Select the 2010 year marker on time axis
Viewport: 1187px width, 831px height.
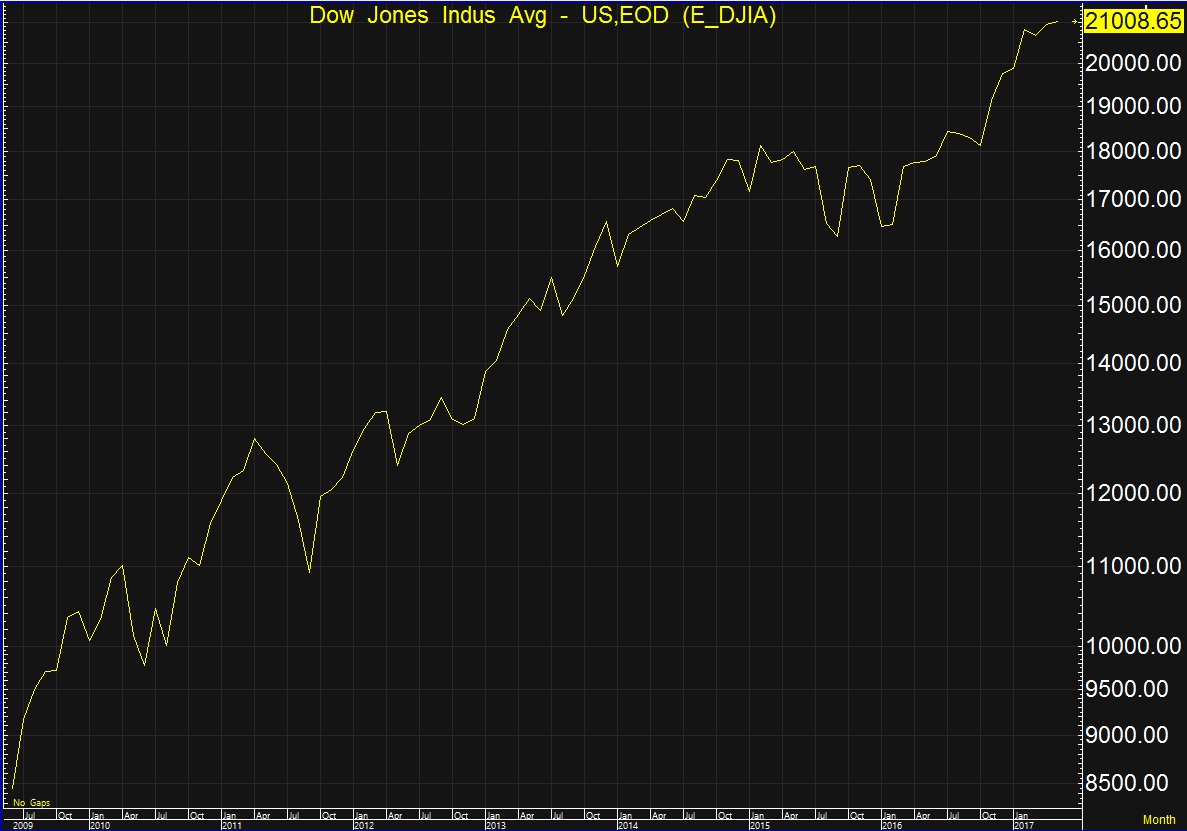[x=100, y=826]
